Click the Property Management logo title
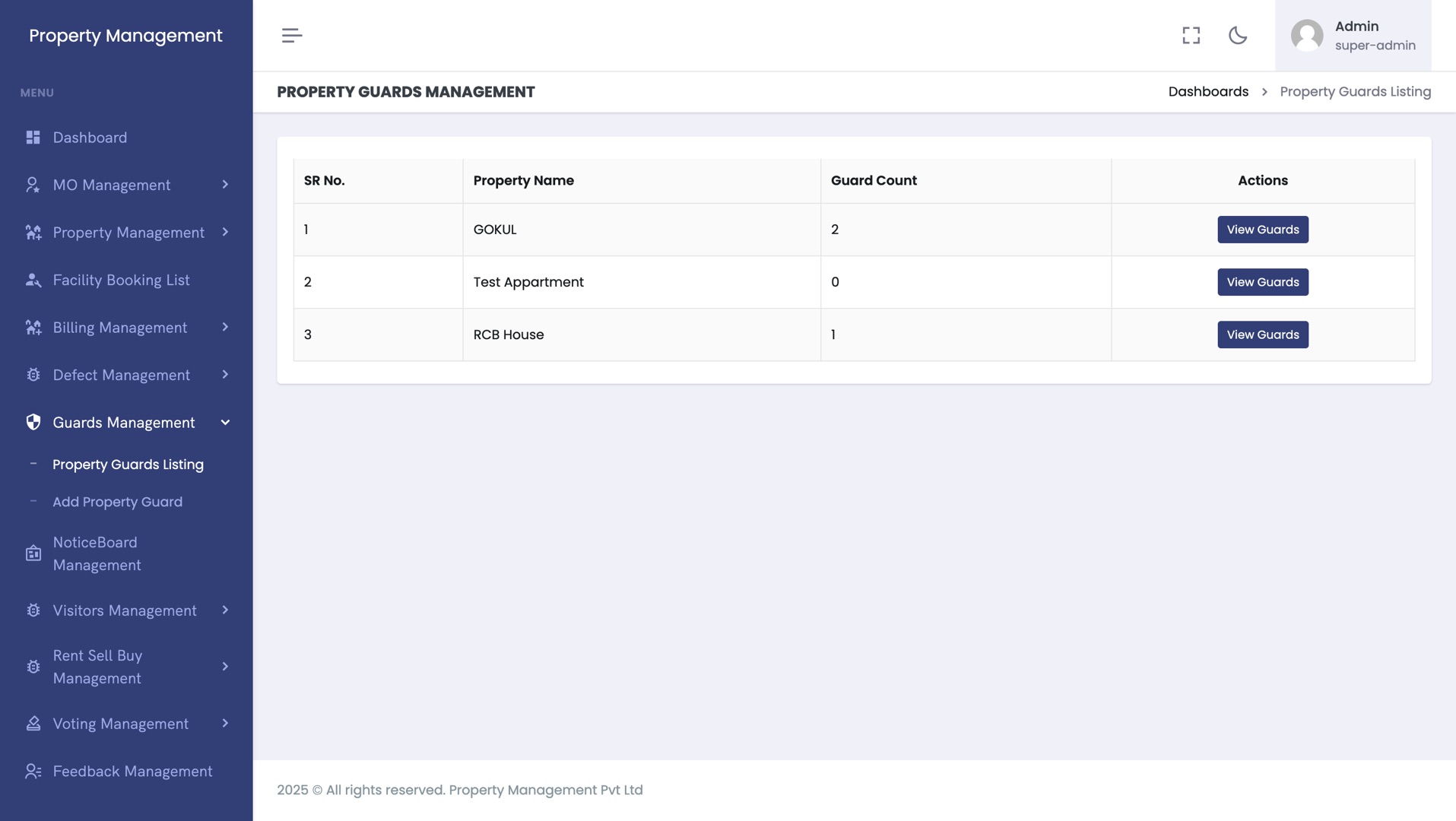This screenshot has width=1456, height=821. click(125, 36)
